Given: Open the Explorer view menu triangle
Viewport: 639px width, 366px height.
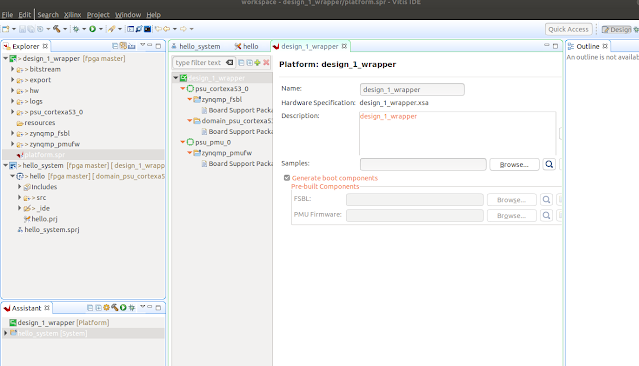Looking at the screenshot, I should [142, 45].
